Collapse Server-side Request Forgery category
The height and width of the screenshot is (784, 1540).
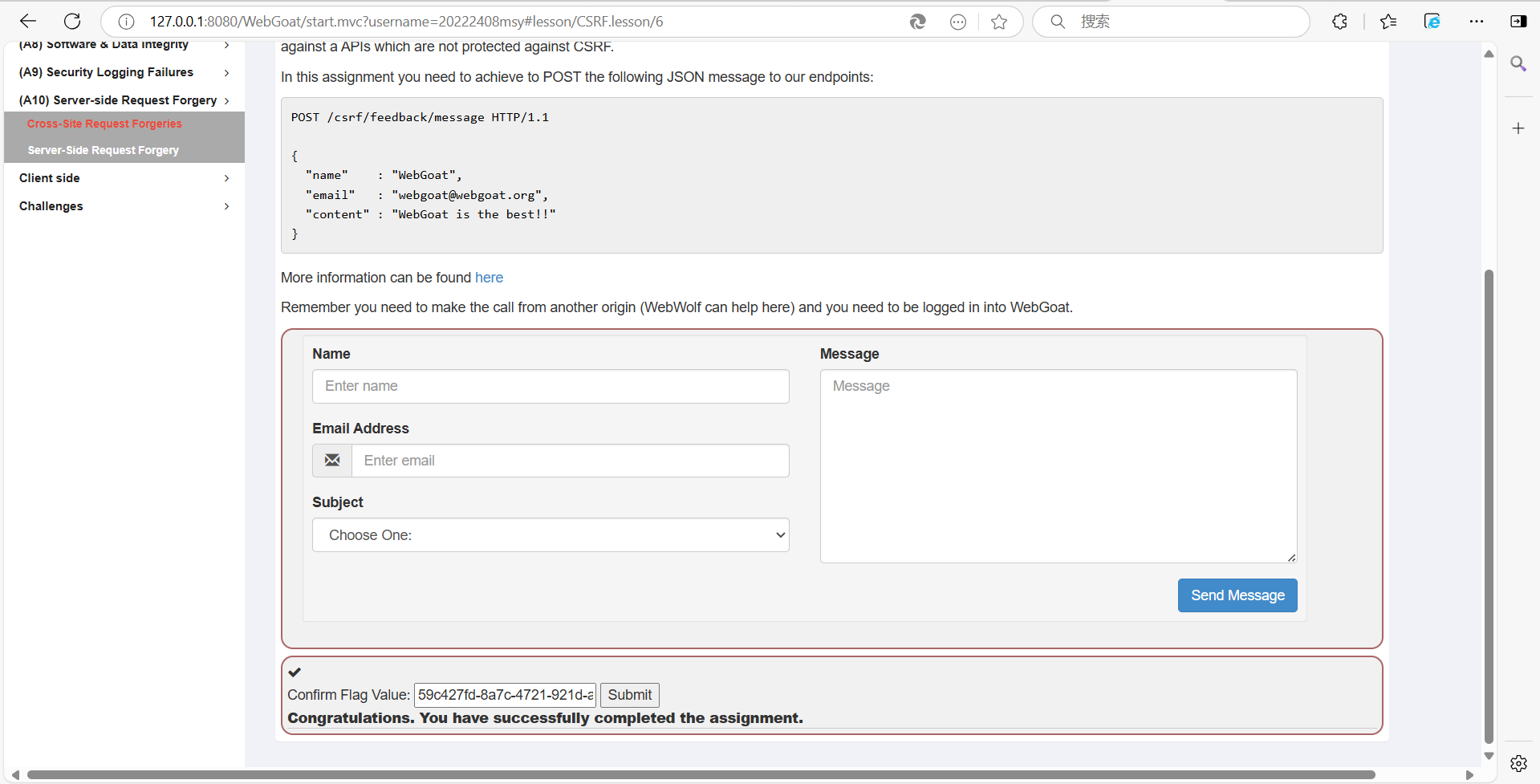(124, 100)
